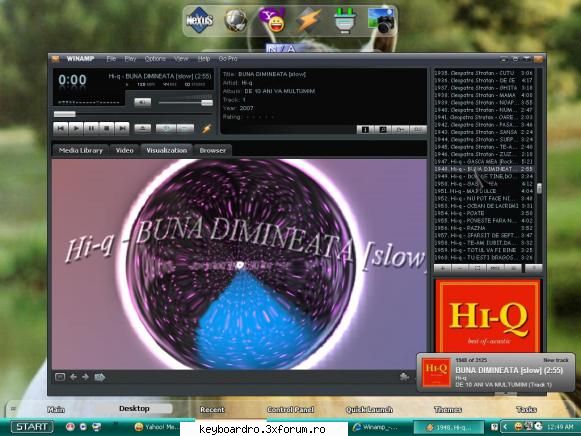Go to previous visualization preset arrow
The width and height of the screenshot is (581, 436).
pyautogui.click(x=73, y=377)
